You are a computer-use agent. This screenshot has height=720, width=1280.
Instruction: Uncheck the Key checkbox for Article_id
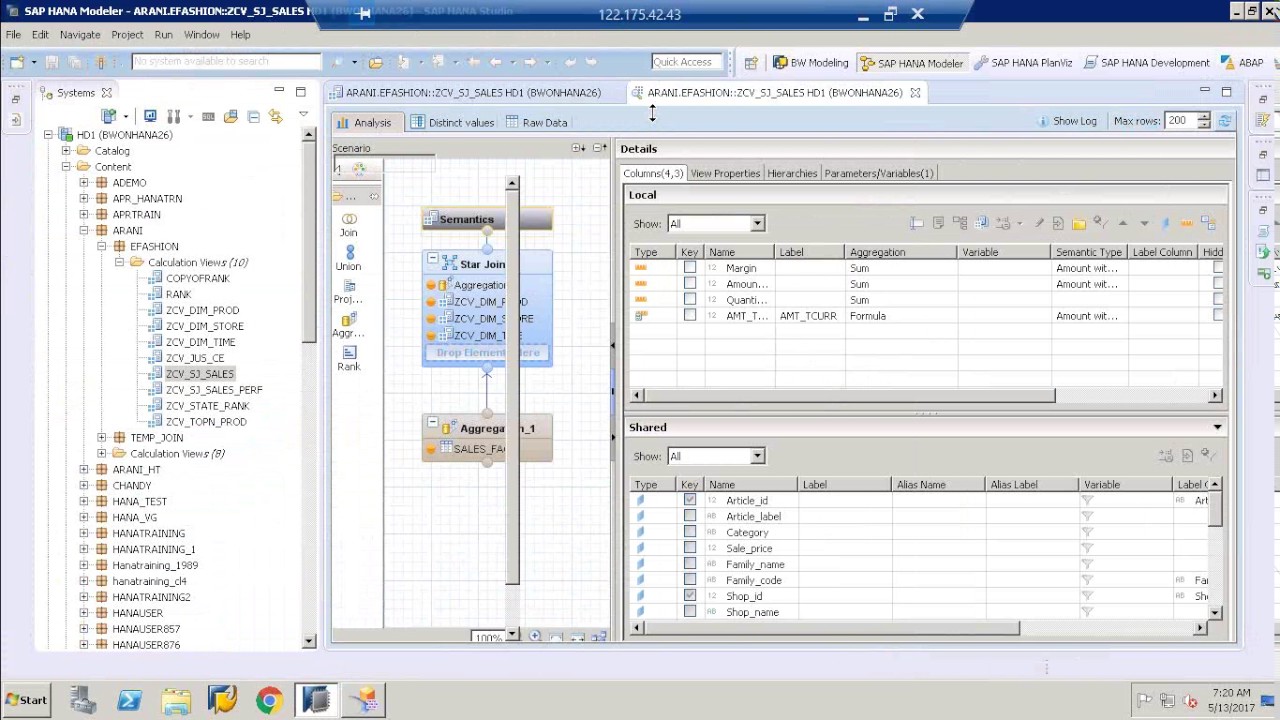point(689,500)
